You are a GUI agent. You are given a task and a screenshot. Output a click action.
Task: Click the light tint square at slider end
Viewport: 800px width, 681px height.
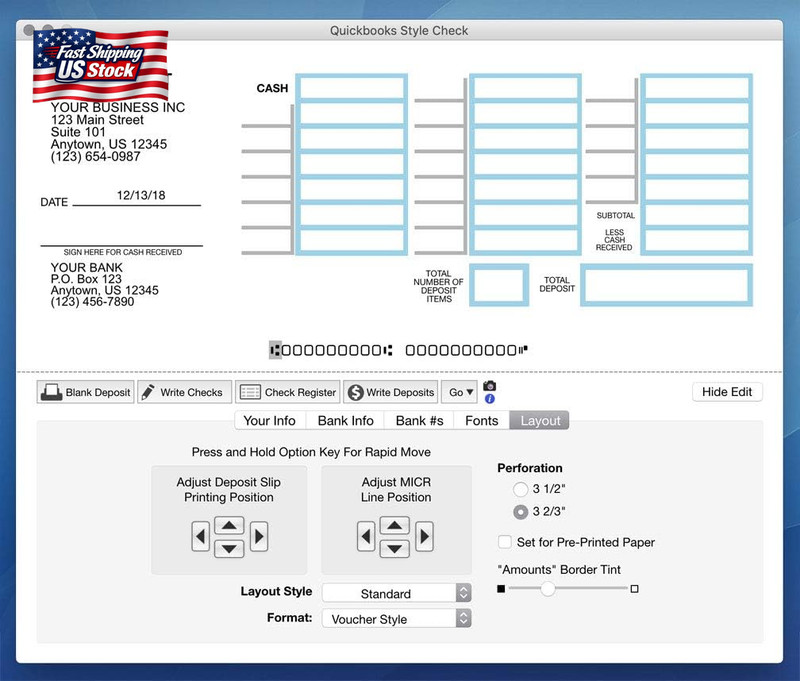coord(634,589)
